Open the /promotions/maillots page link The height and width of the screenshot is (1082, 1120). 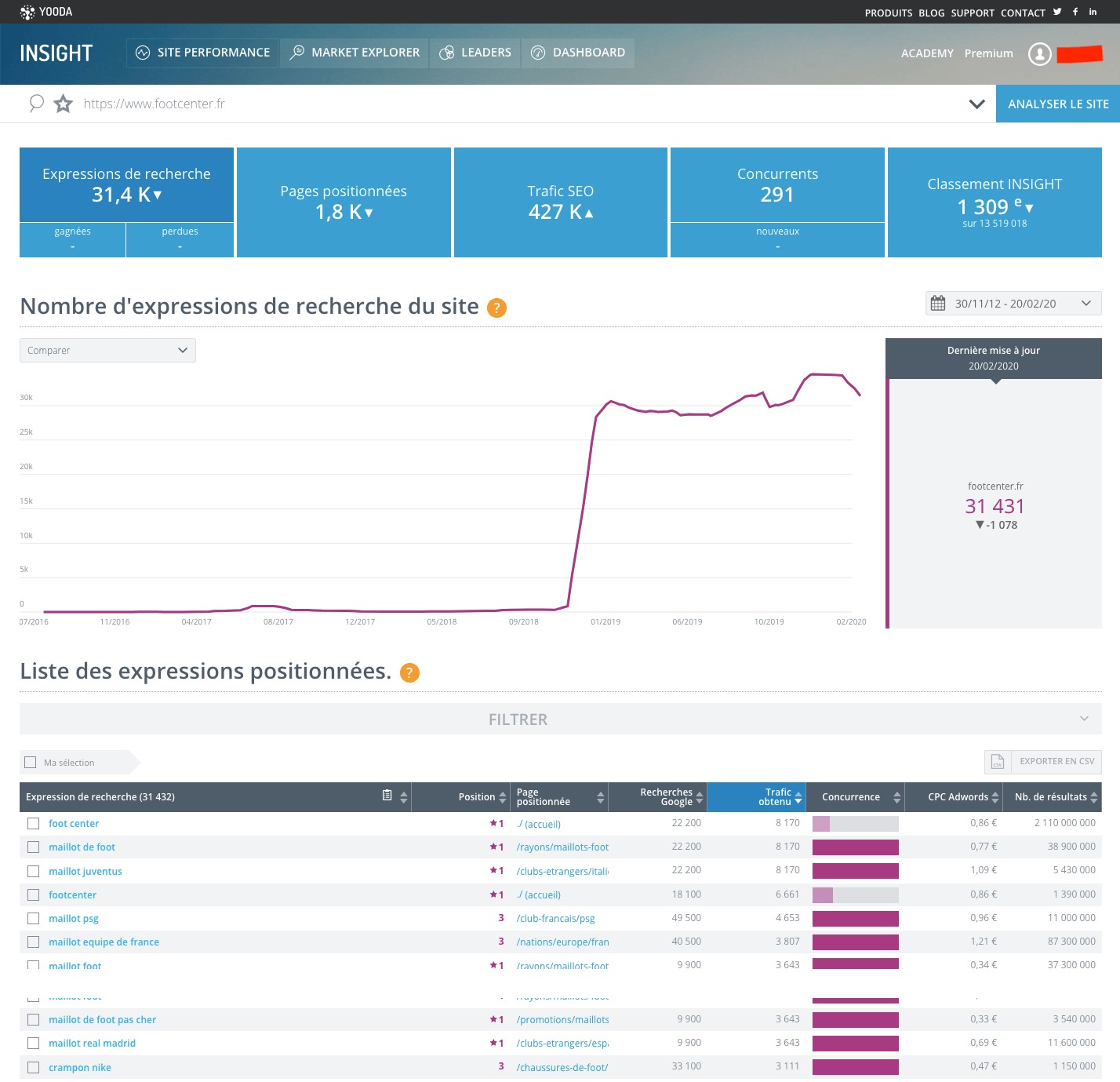563,1020
